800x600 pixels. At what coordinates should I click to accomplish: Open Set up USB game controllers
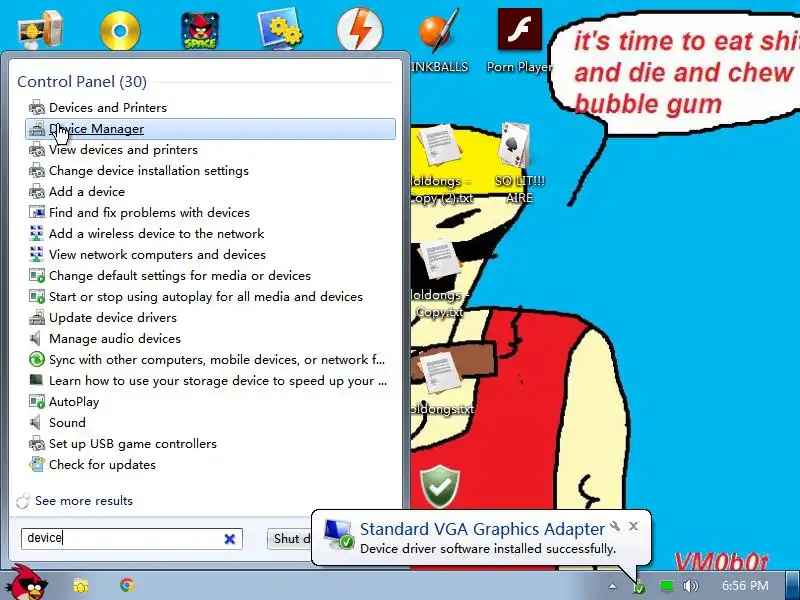[x=210, y=443]
